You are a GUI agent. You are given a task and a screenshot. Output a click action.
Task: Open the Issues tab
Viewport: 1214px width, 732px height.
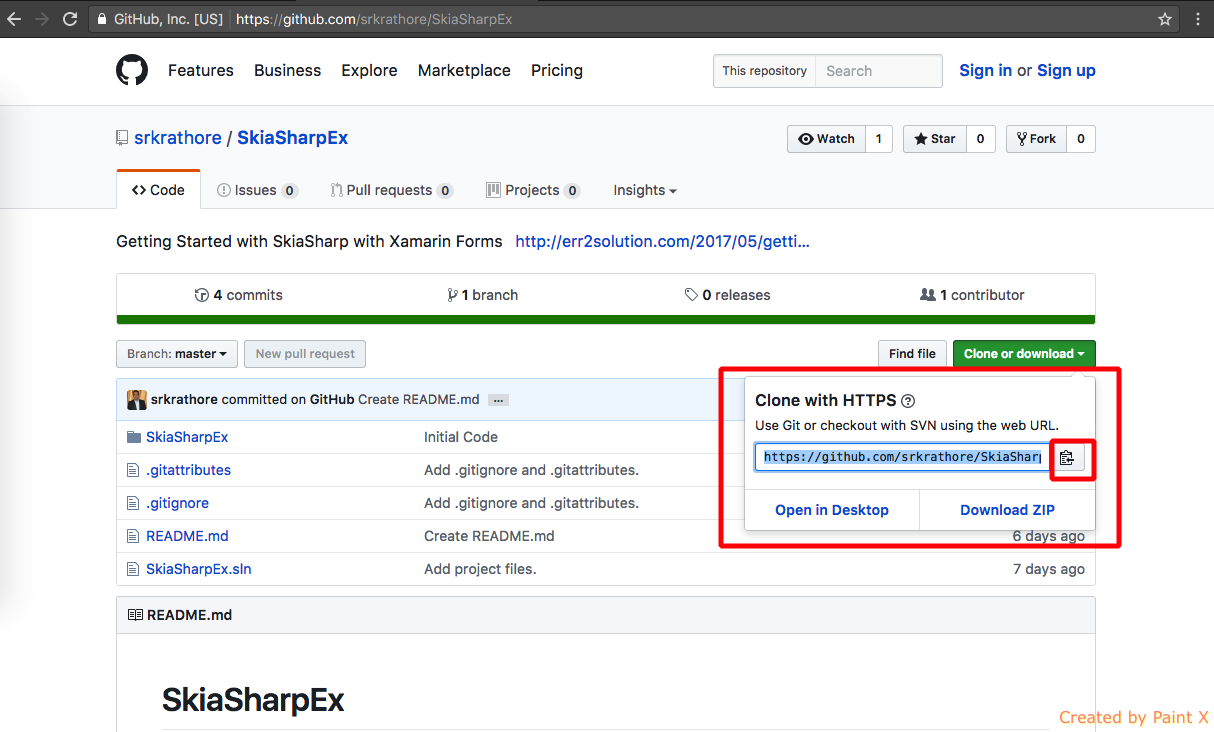257,190
